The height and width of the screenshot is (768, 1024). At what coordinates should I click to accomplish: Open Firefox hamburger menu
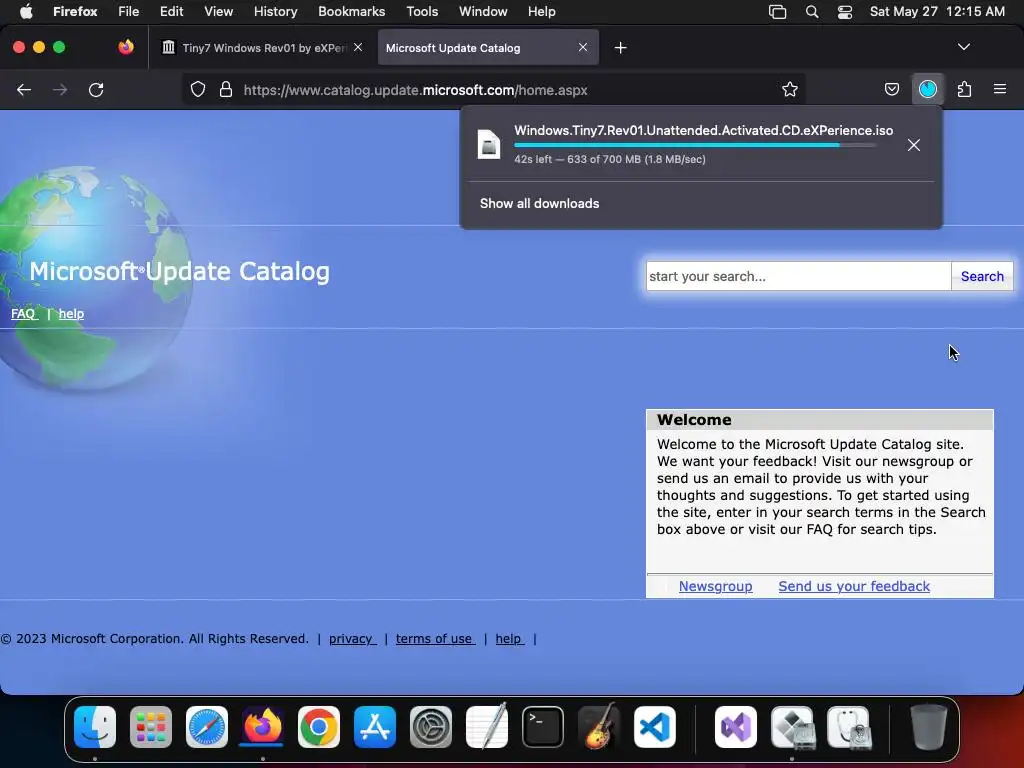click(x=1000, y=89)
